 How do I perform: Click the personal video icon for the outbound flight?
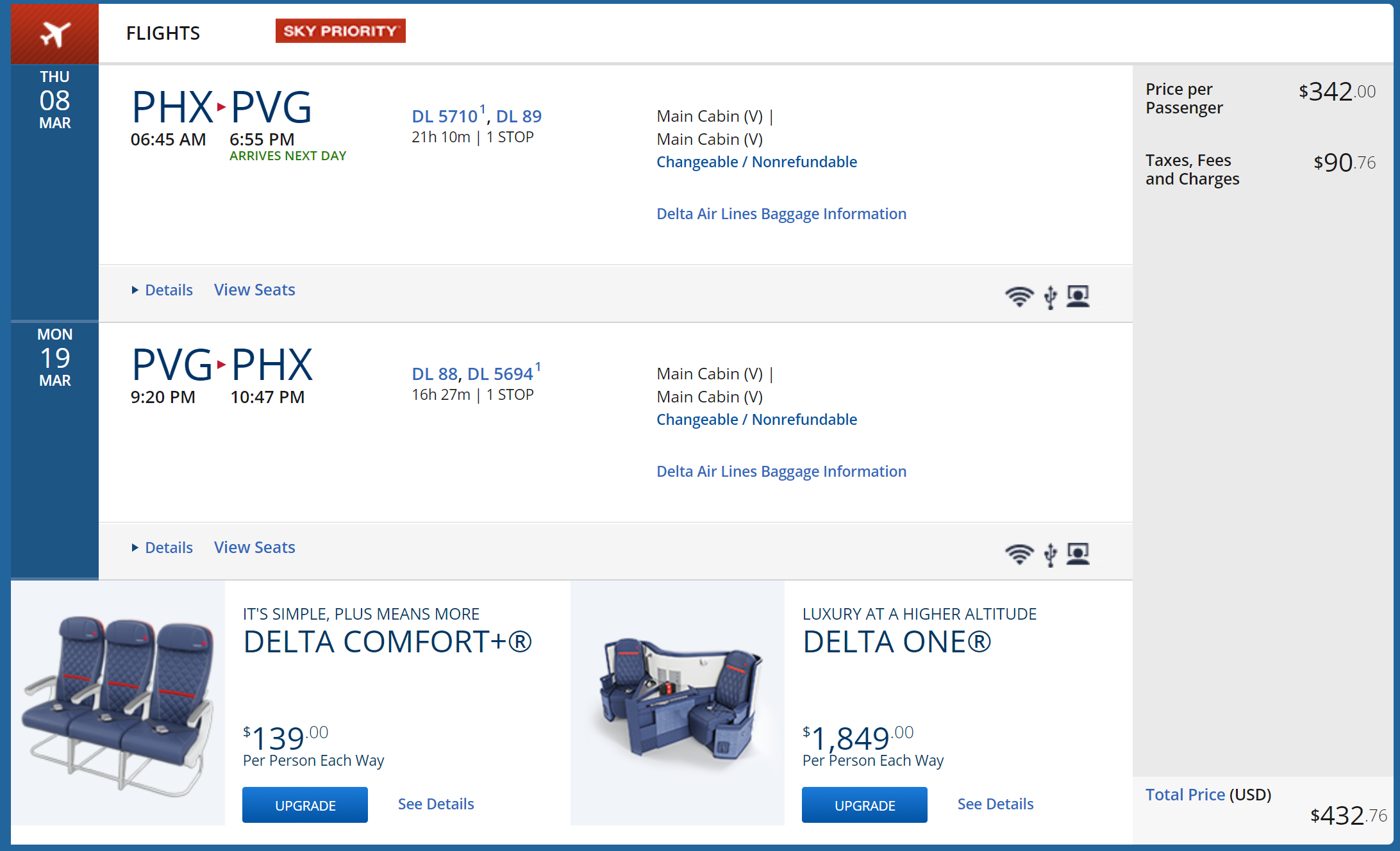coord(1078,297)
